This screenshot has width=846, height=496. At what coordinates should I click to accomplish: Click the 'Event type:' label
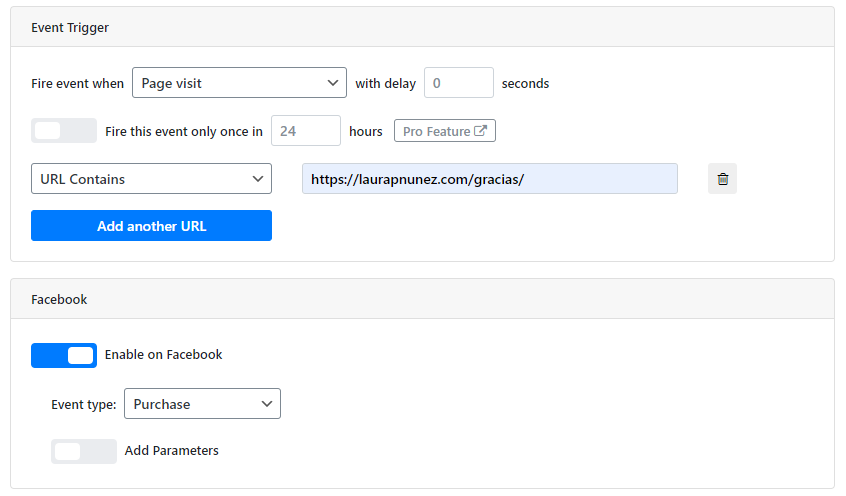(x=84, y=404)
